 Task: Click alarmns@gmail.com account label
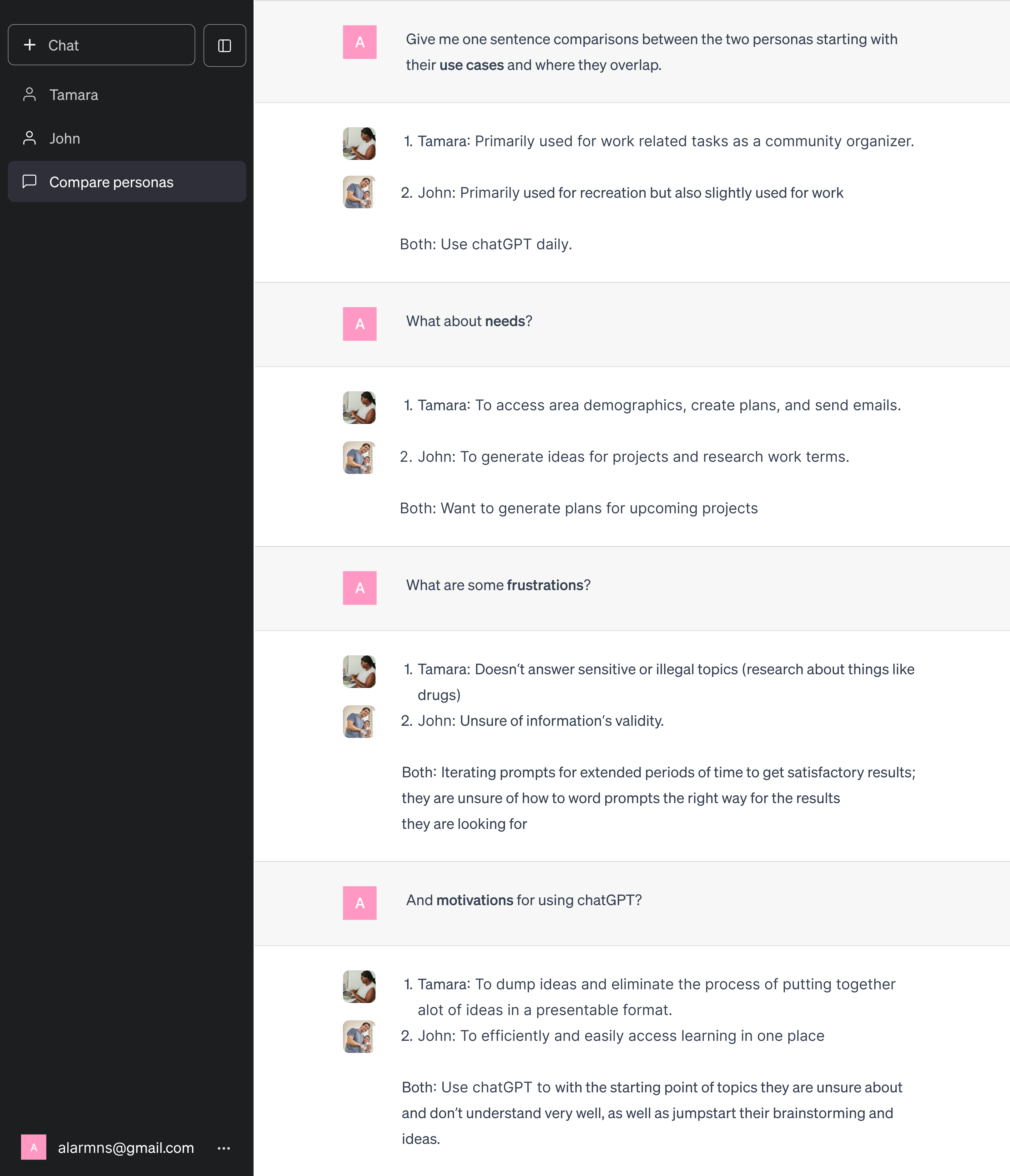coord(125,1148)
